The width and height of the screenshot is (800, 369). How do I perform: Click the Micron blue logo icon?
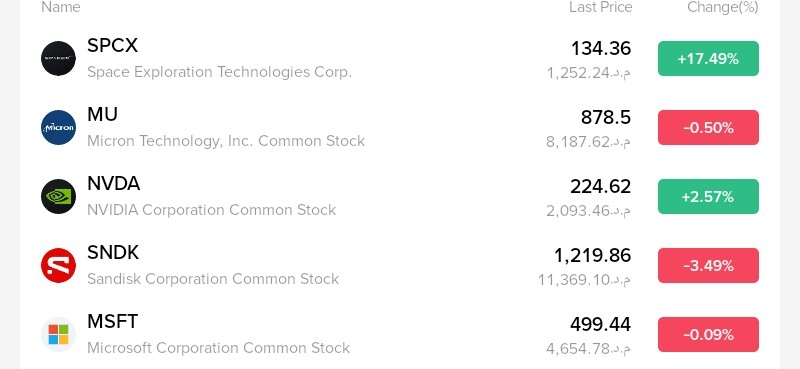tap(59, 127)
